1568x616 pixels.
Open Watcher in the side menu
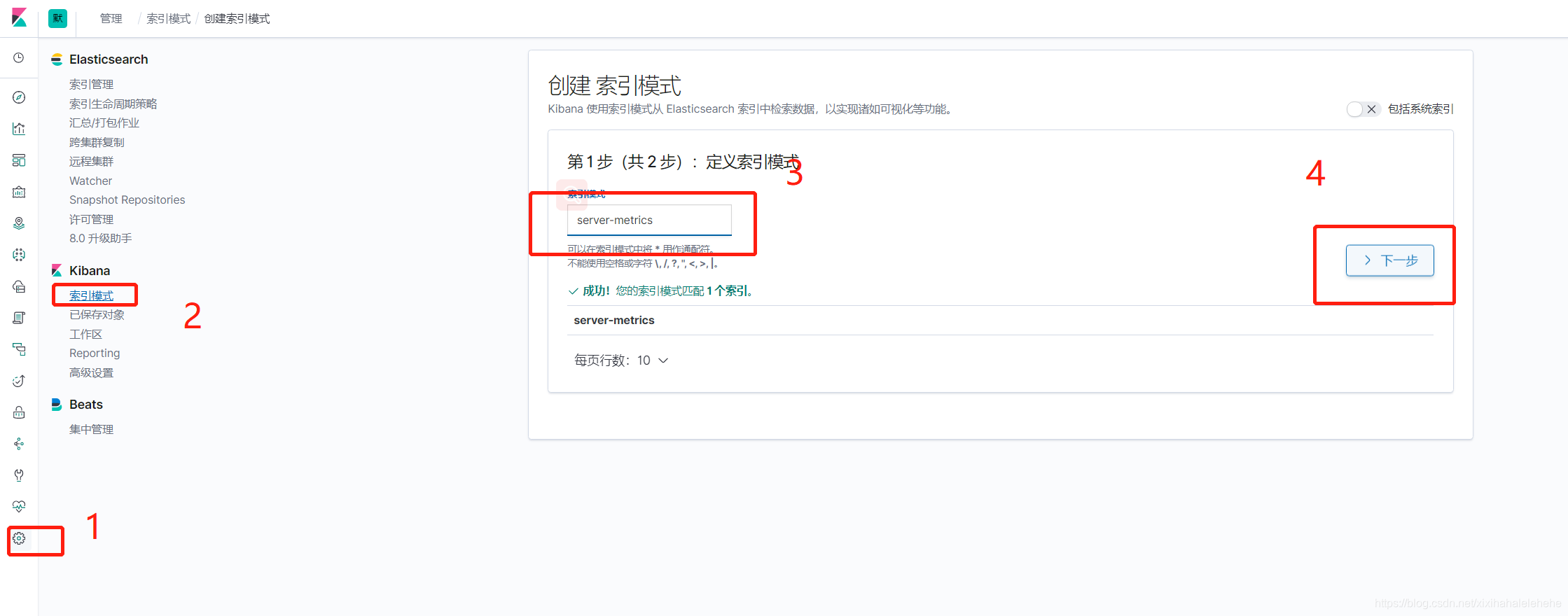[90, 181]
